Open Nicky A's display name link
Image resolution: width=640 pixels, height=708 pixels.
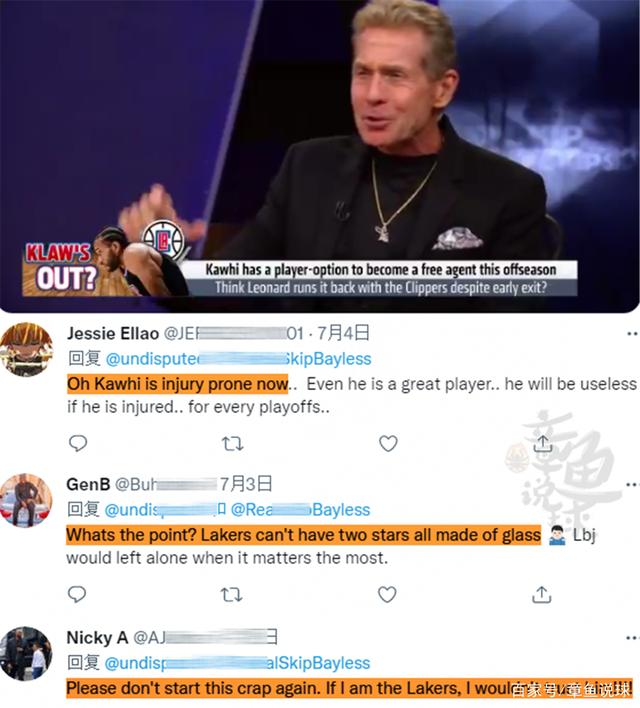click(97, 638)
